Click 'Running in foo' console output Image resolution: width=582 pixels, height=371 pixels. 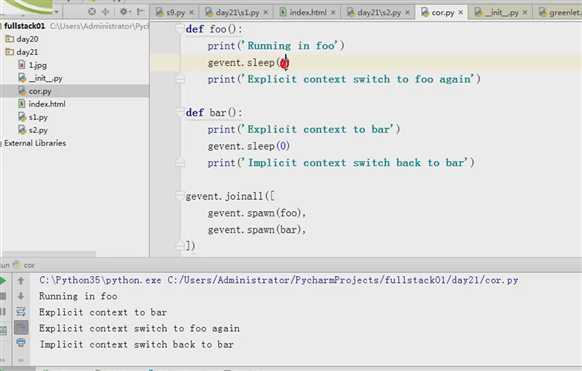click(x=78, y=296)
